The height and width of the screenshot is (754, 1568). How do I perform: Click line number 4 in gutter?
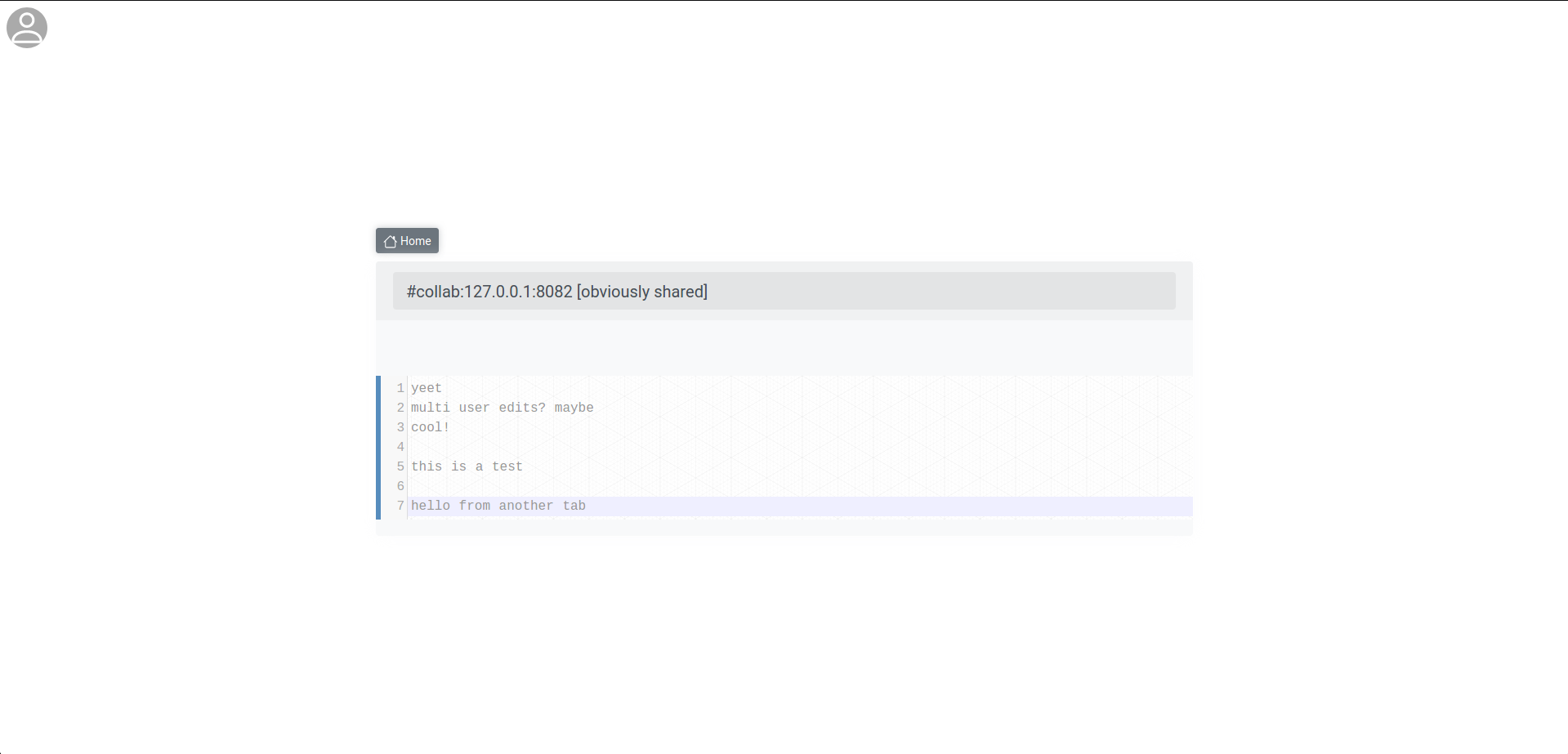pos(400,447)
